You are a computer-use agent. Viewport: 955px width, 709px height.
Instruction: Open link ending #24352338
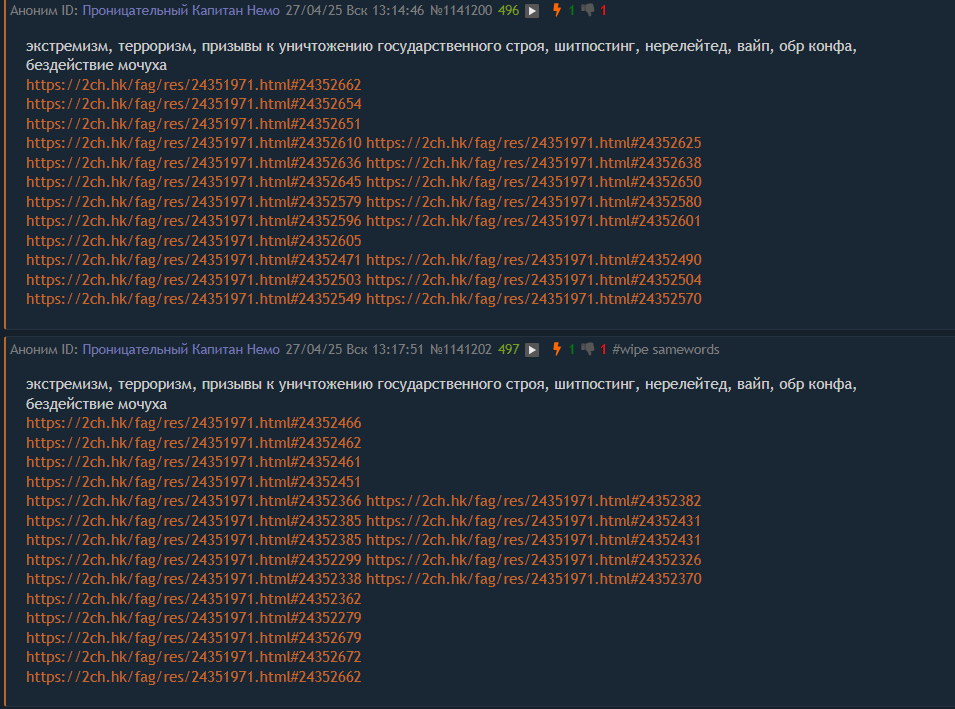pyautogui.click(x=194, y=579)
